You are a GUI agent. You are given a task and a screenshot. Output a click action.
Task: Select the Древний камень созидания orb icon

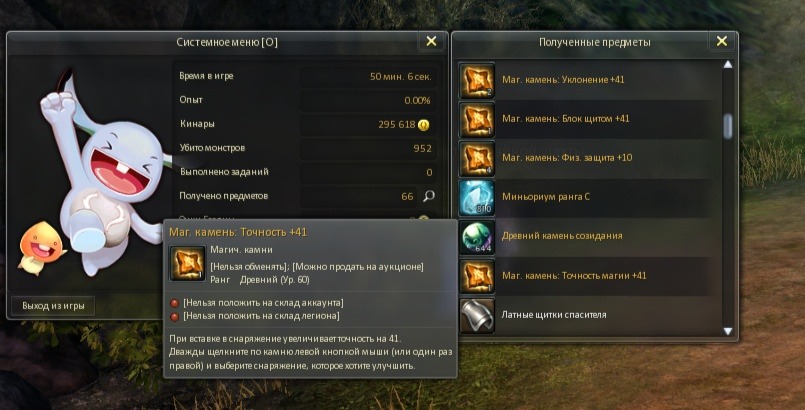pyautogui.click(x=476, y=237)
